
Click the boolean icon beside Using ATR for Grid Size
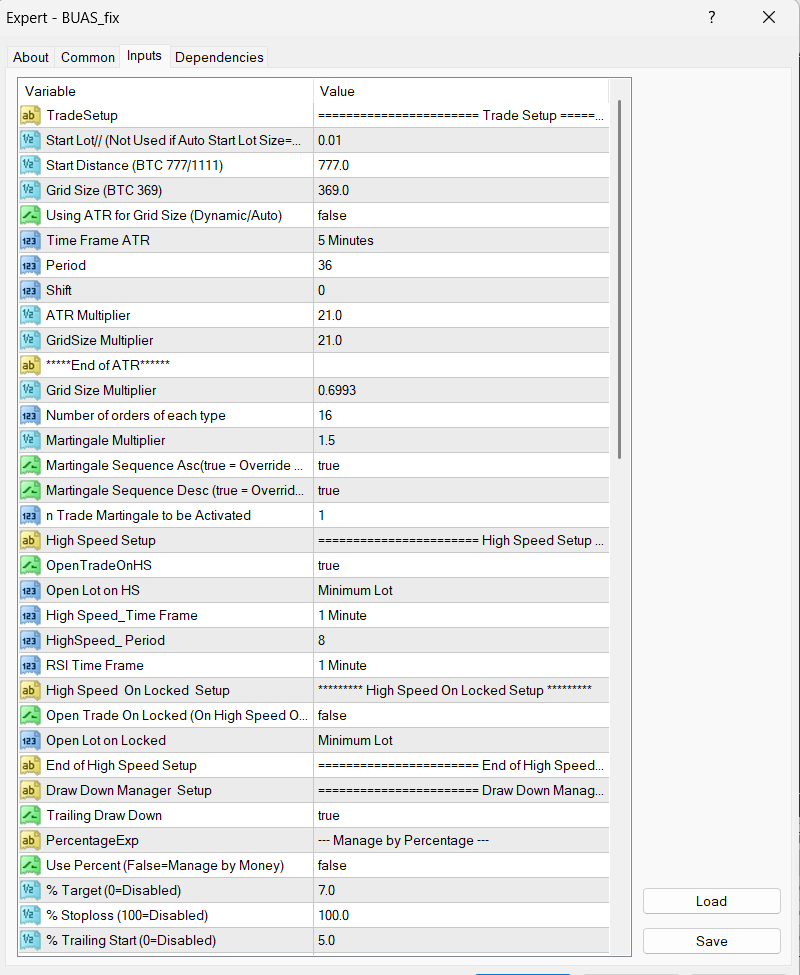click(30, 215)
